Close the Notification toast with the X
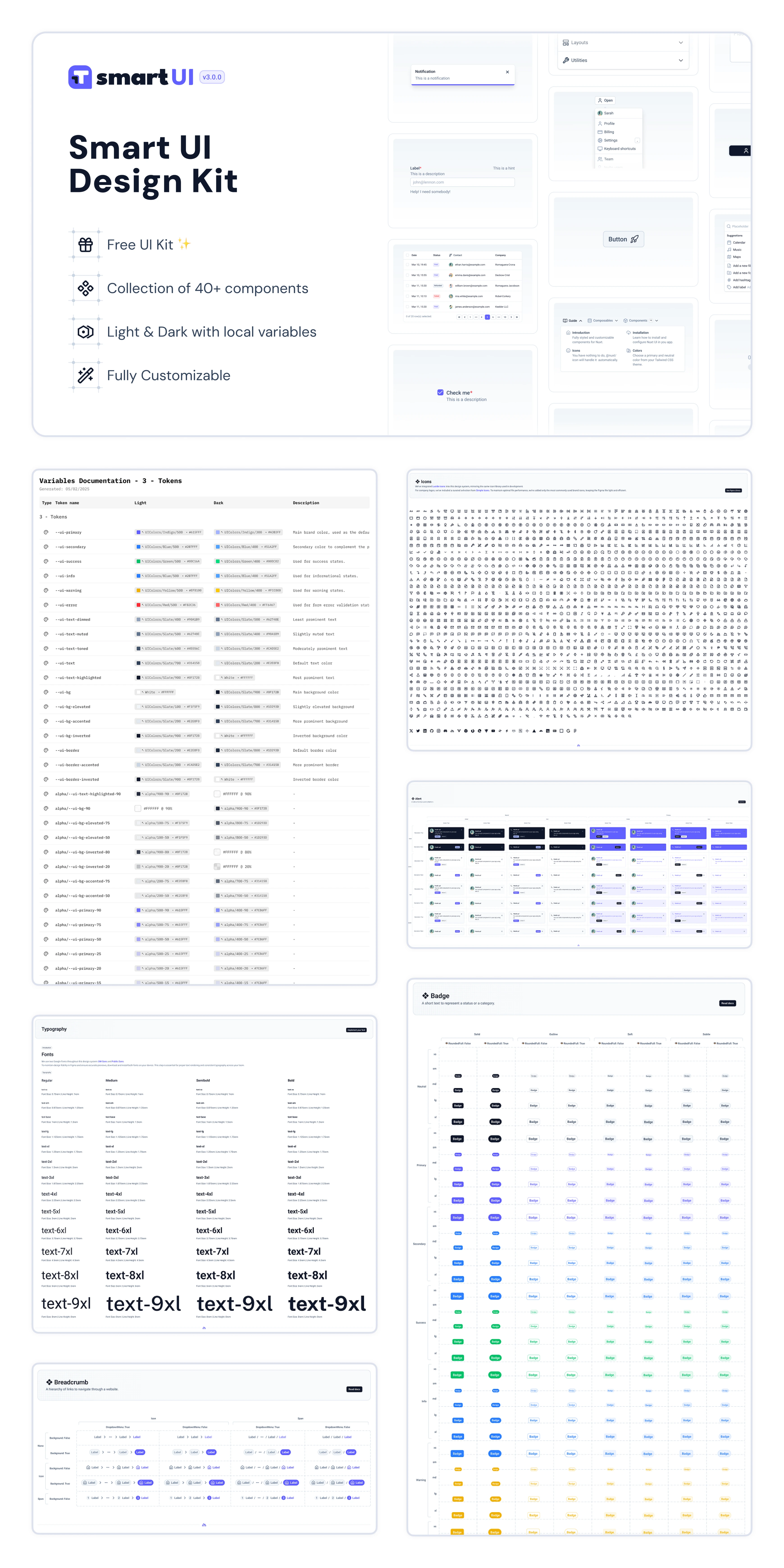 [x=508, y=72]
